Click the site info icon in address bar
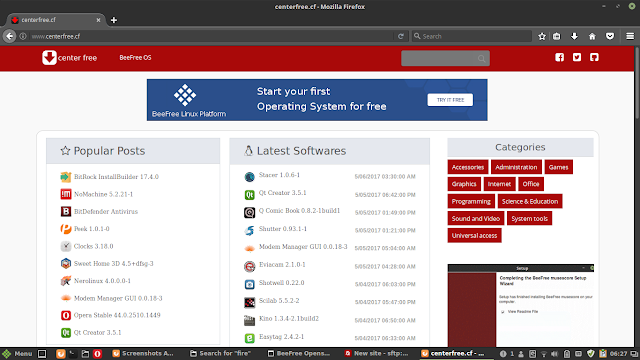 pos(23,36)
